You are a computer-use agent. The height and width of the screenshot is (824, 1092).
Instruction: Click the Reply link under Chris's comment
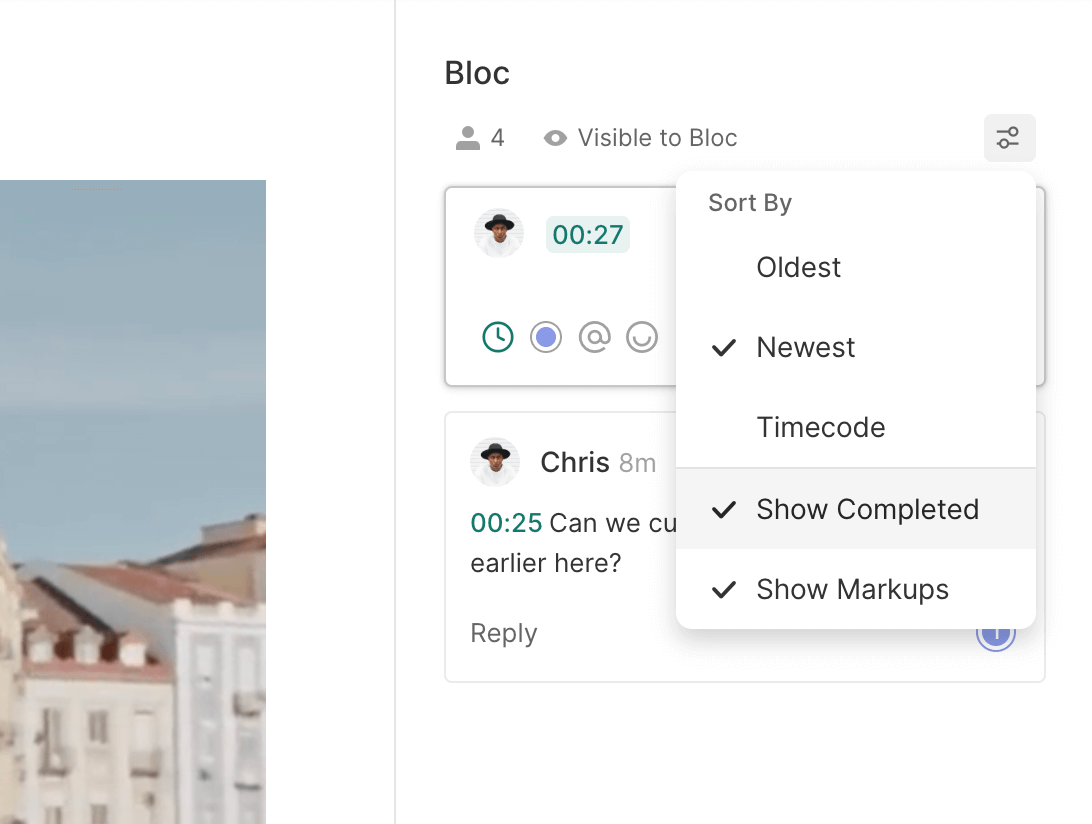click(504, 633)
